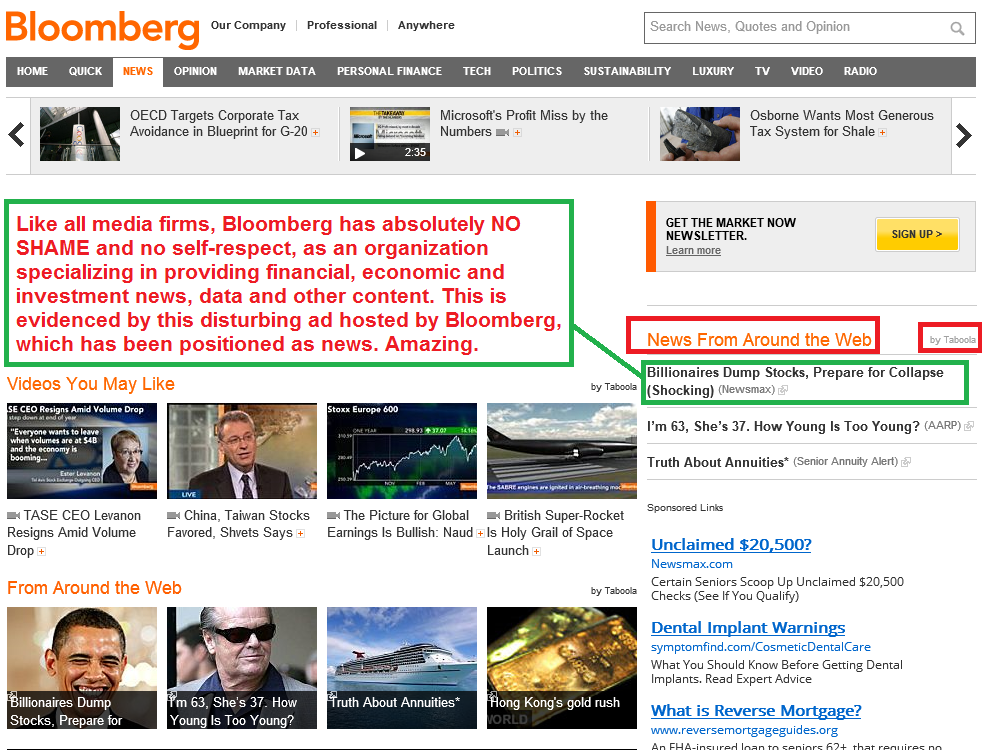
Task: Open Truth About Annuities headline link
Action: [718, 462]
